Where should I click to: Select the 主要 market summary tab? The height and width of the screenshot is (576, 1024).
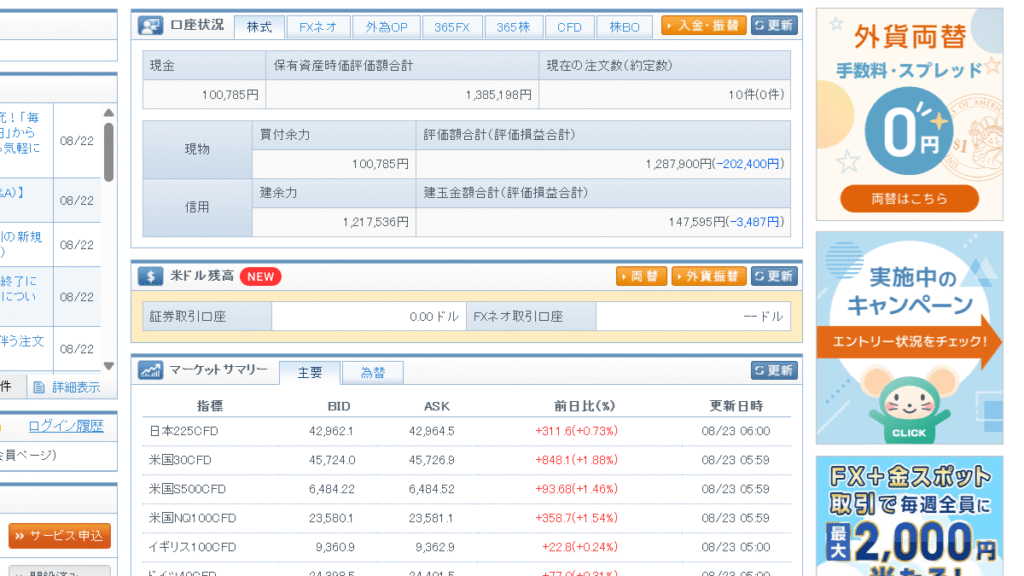(x=310, y=372)
